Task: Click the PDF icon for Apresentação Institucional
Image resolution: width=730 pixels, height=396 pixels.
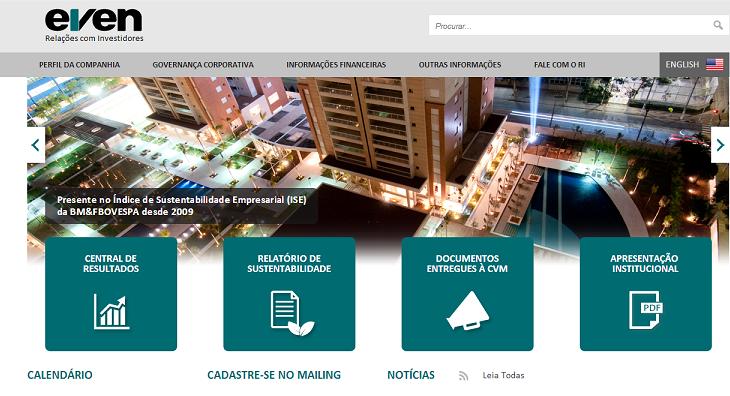Action: 645,310
